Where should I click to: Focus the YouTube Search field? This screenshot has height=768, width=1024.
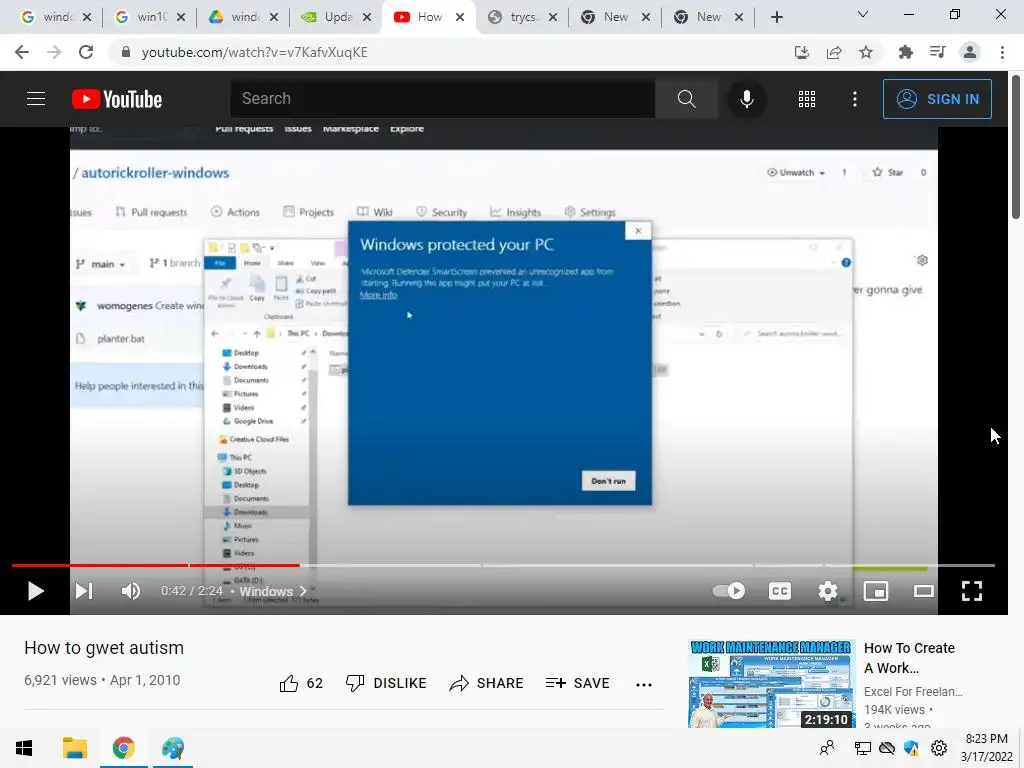(x=442, y=99)
